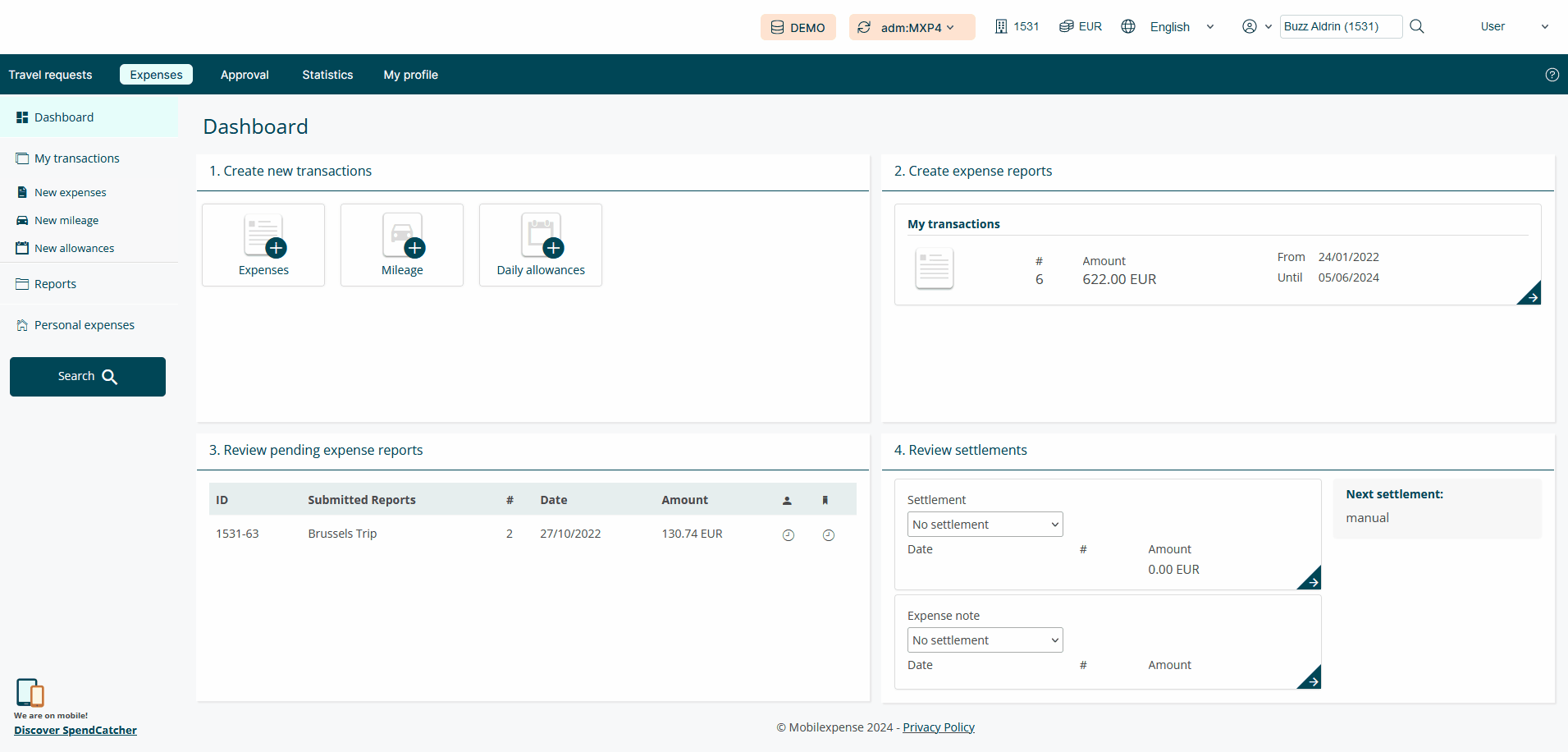The width and height of the screenshot is (1568, 752).
Task: Go to Statistics tab
Action: point(327,75)
